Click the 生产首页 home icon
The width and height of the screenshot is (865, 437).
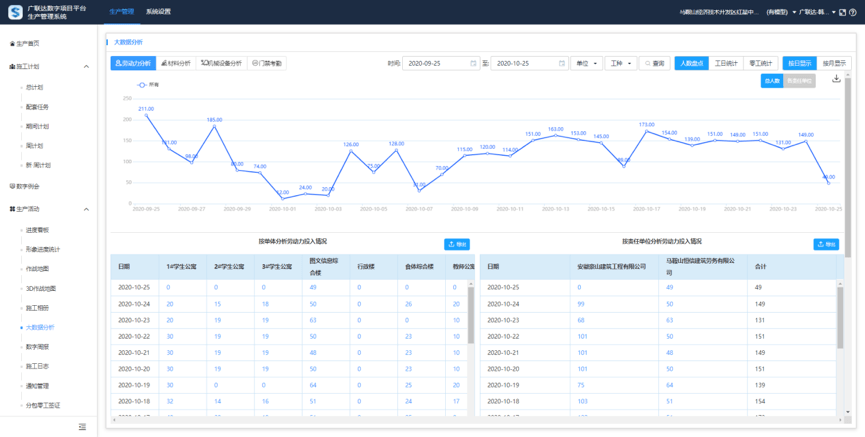[x=12, y=43]
